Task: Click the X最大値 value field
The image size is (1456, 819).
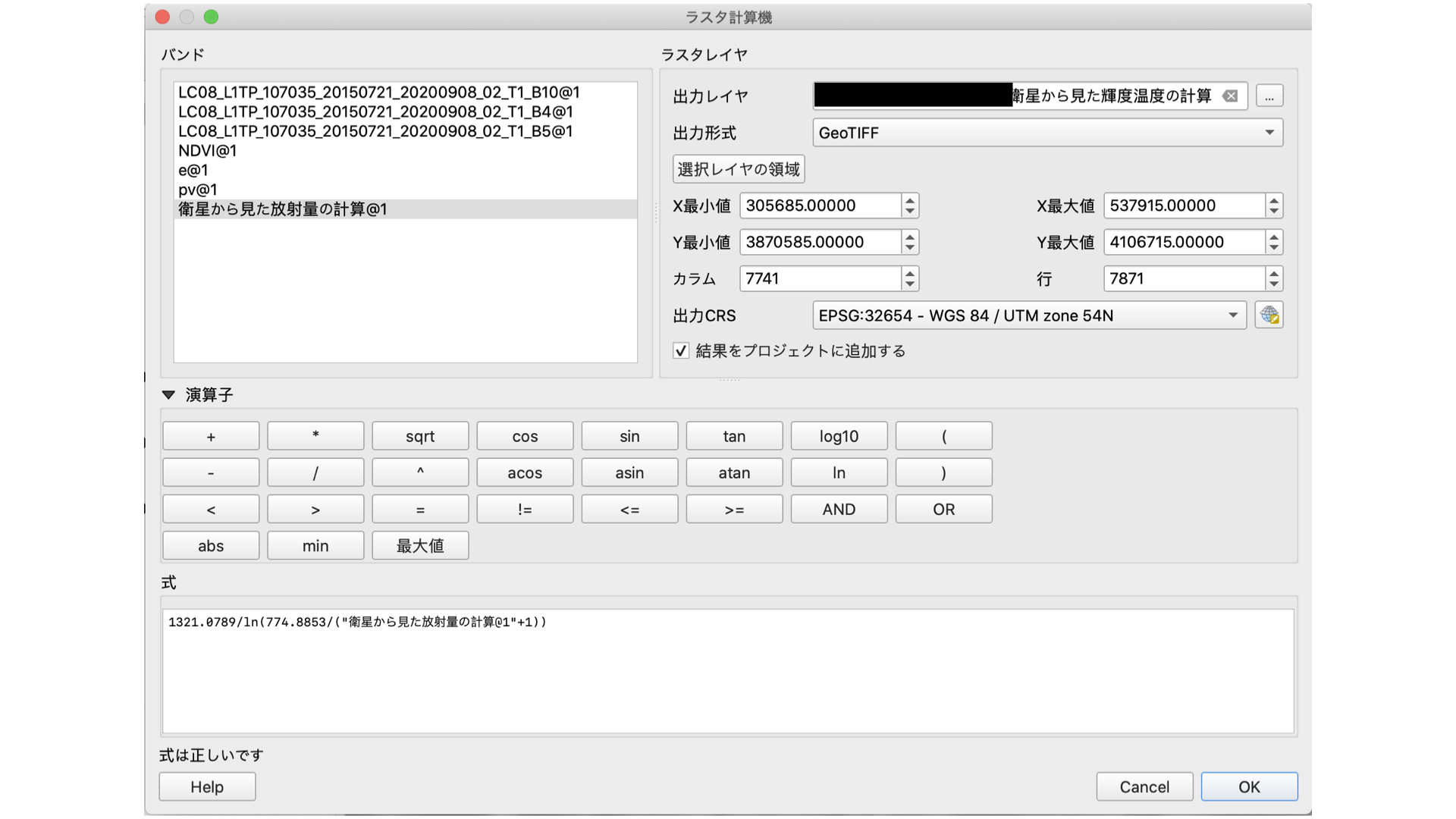Action: click(x=1184, y=206)
